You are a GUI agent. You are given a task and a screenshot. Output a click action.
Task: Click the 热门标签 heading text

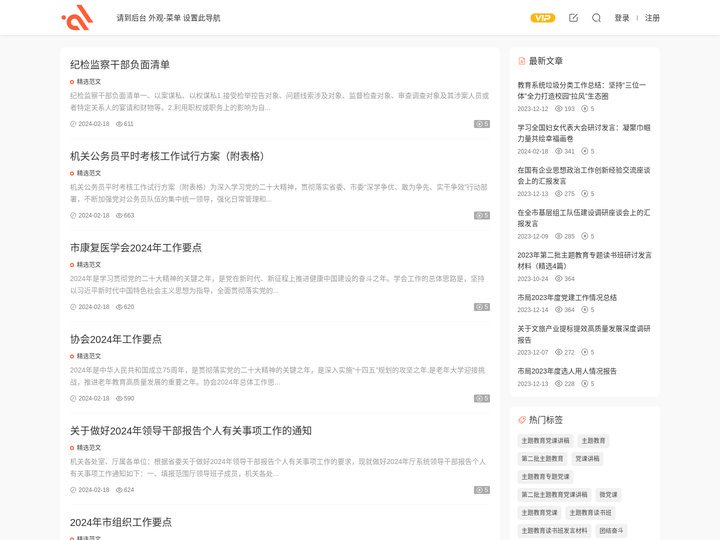(546, 420)
